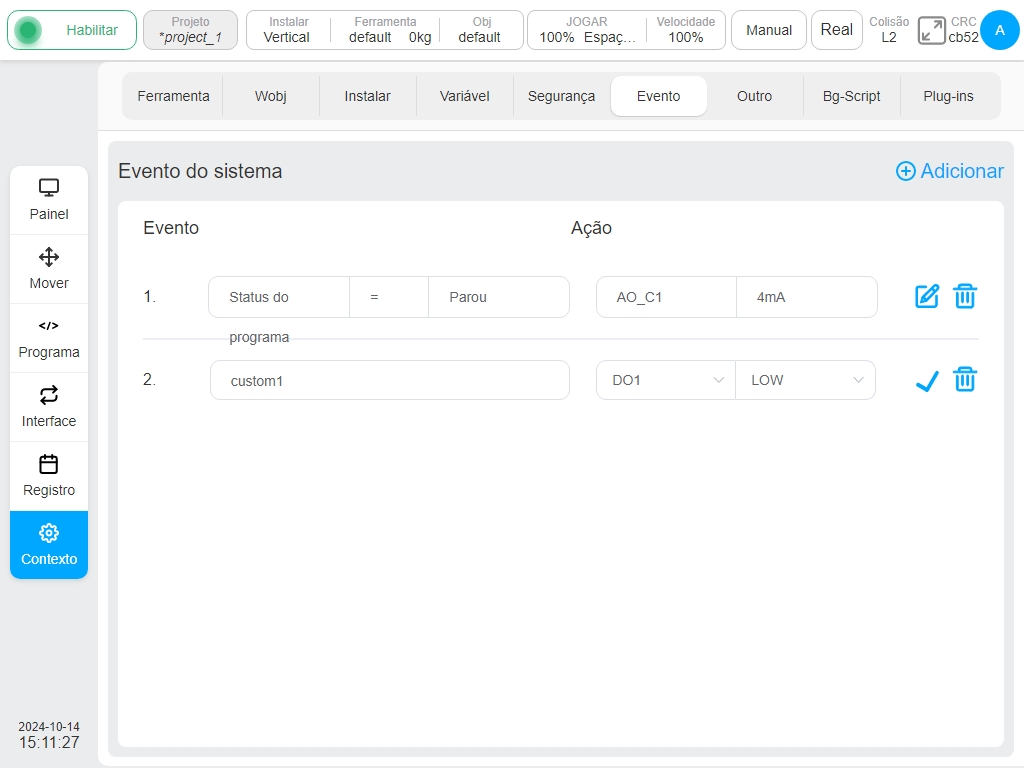Click the AO_C1 action field
This screenshot has width=1024, height=768.
pos(666,297)
